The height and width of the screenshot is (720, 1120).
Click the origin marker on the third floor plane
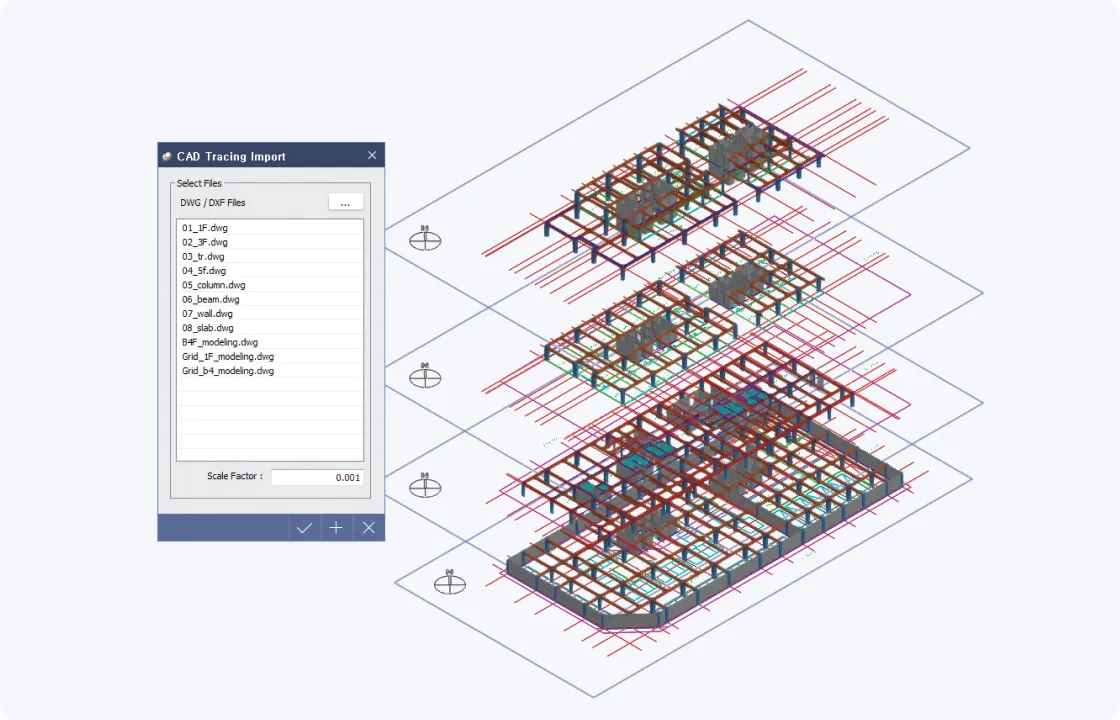425,486
